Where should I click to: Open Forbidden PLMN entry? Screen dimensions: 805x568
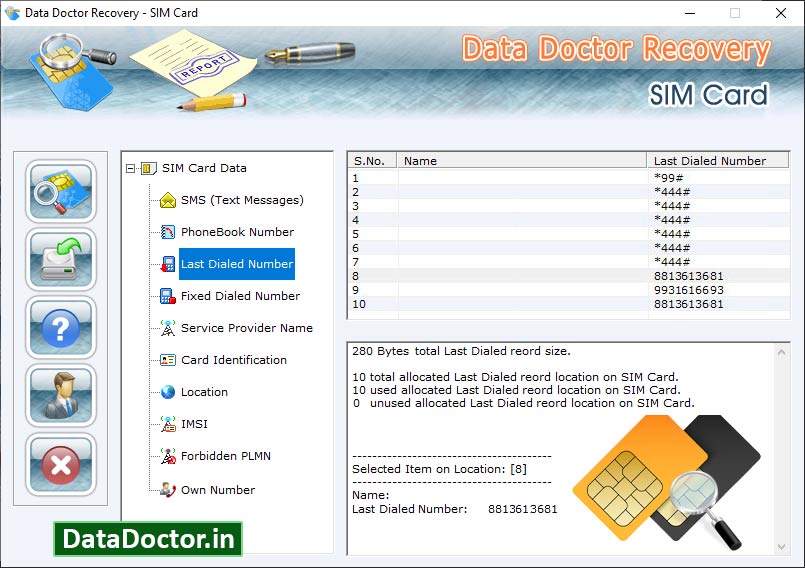pos(225,456)
